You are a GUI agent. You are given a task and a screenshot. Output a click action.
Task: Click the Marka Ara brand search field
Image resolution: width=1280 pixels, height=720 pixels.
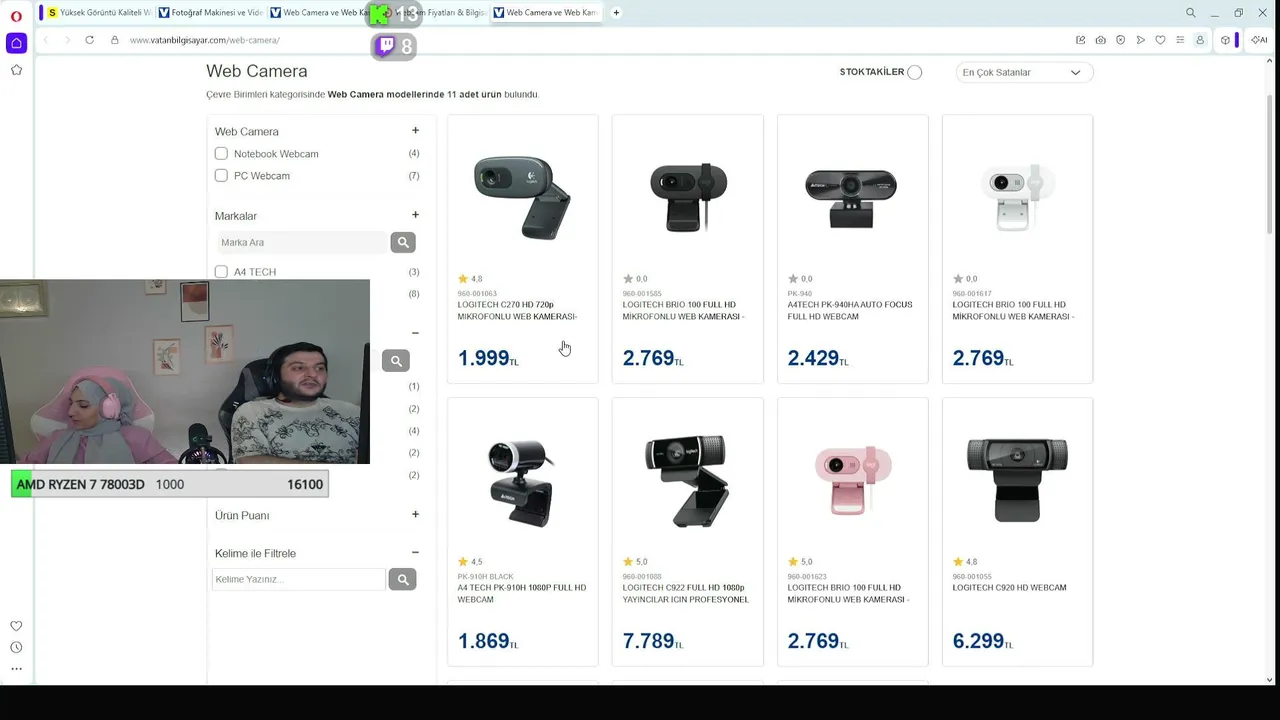coord(302,242)
